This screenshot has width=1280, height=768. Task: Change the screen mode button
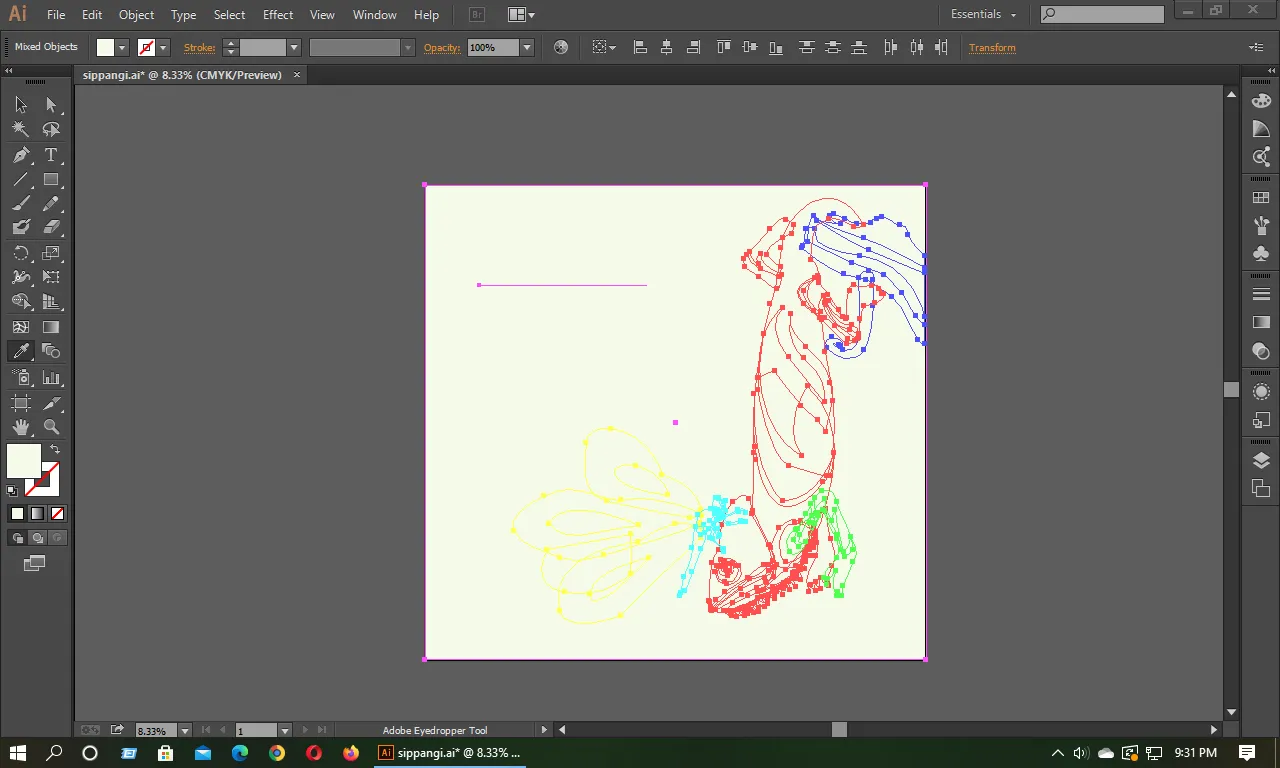point(35,564)
